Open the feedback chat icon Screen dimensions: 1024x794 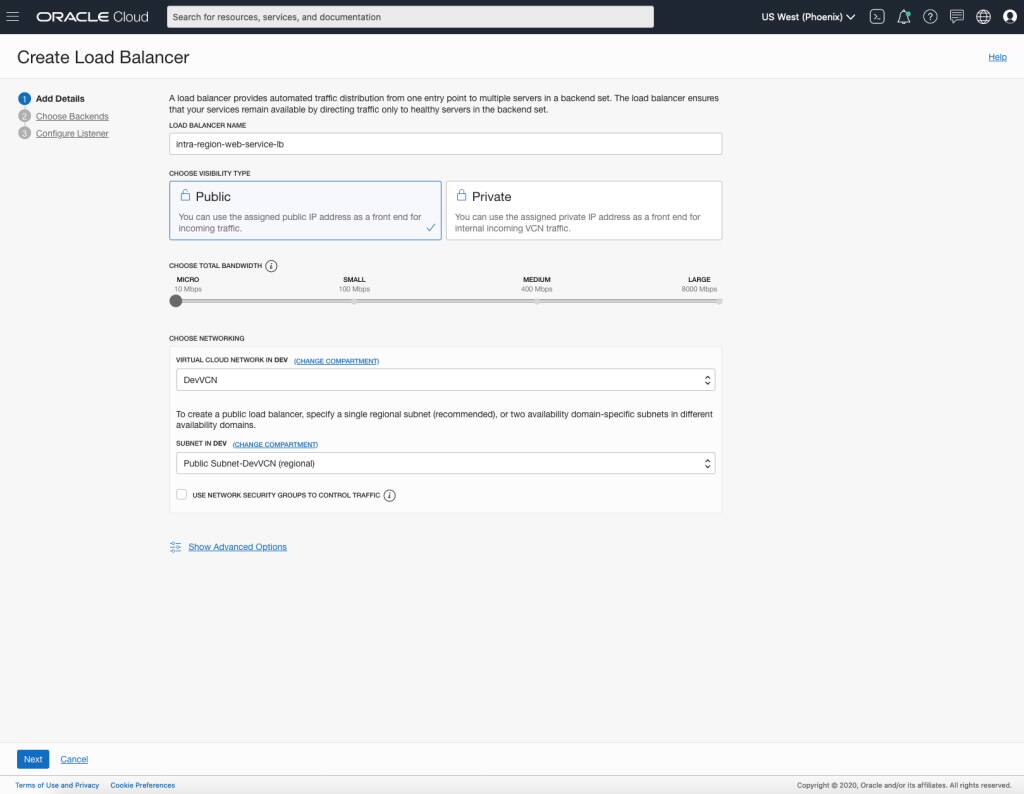956,16
